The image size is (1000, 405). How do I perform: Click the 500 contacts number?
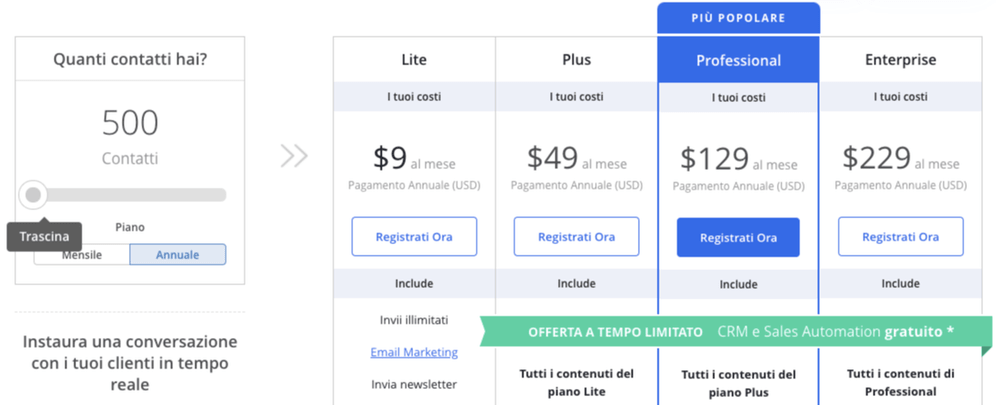coord(130,123)
